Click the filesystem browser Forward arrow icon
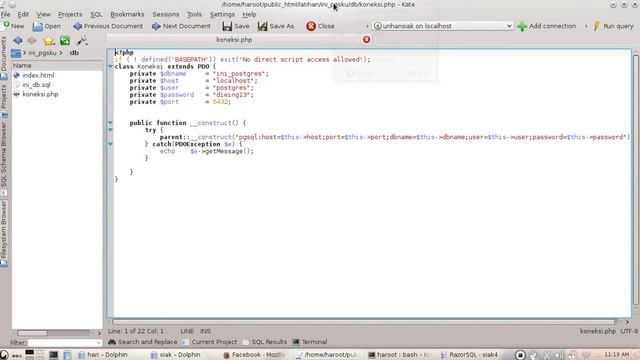The width and height of the screenshot is (640, 360). pos(32,40)
